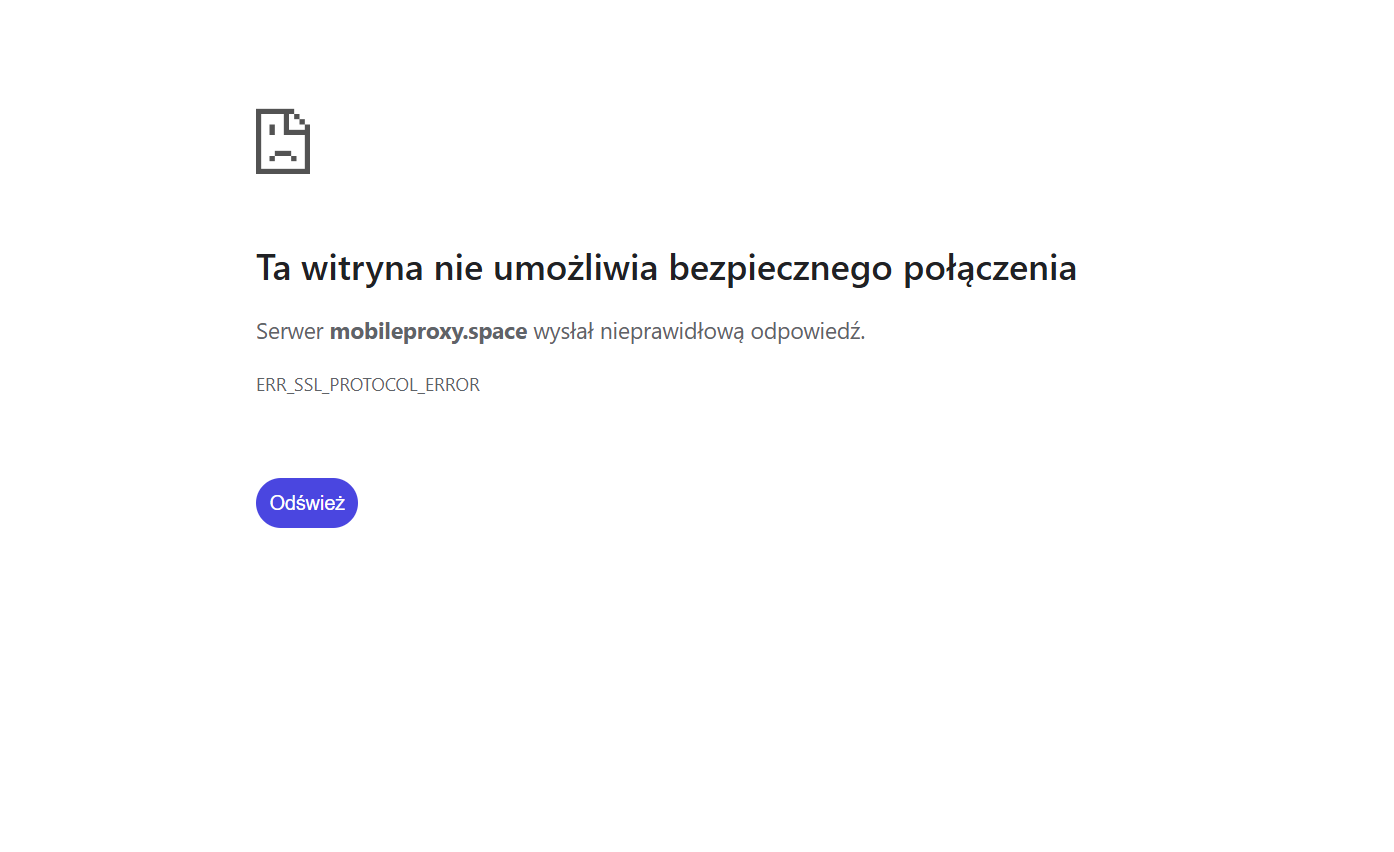Click the bold mobileproxy.space server name

428,332
